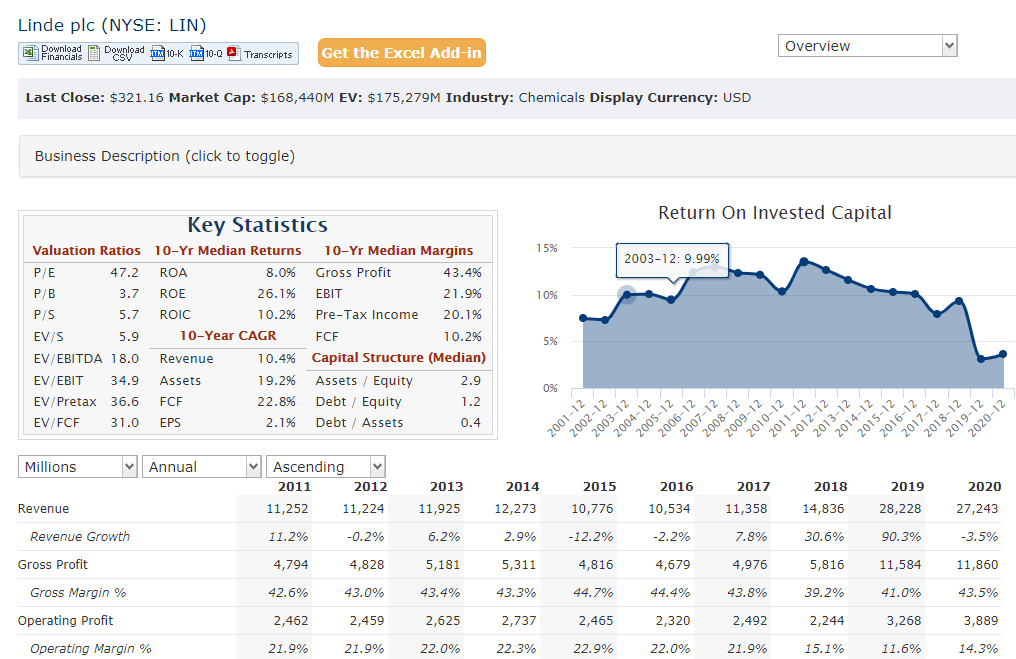Click the Revenue row label
The width and height of the screenshot is (1016, 659).
(43, 509)
